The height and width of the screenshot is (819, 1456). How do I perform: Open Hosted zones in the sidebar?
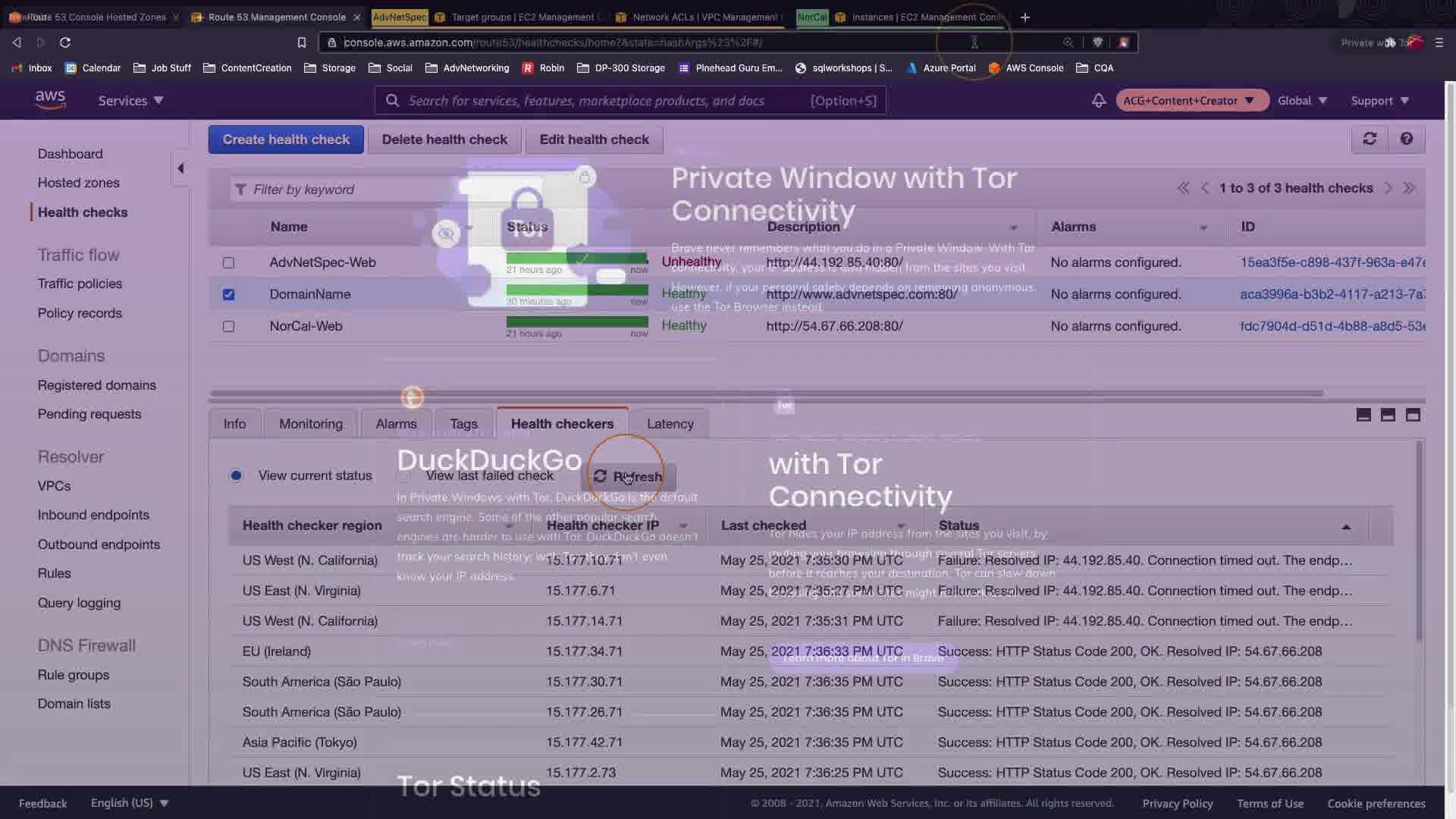tap(79, 183)
